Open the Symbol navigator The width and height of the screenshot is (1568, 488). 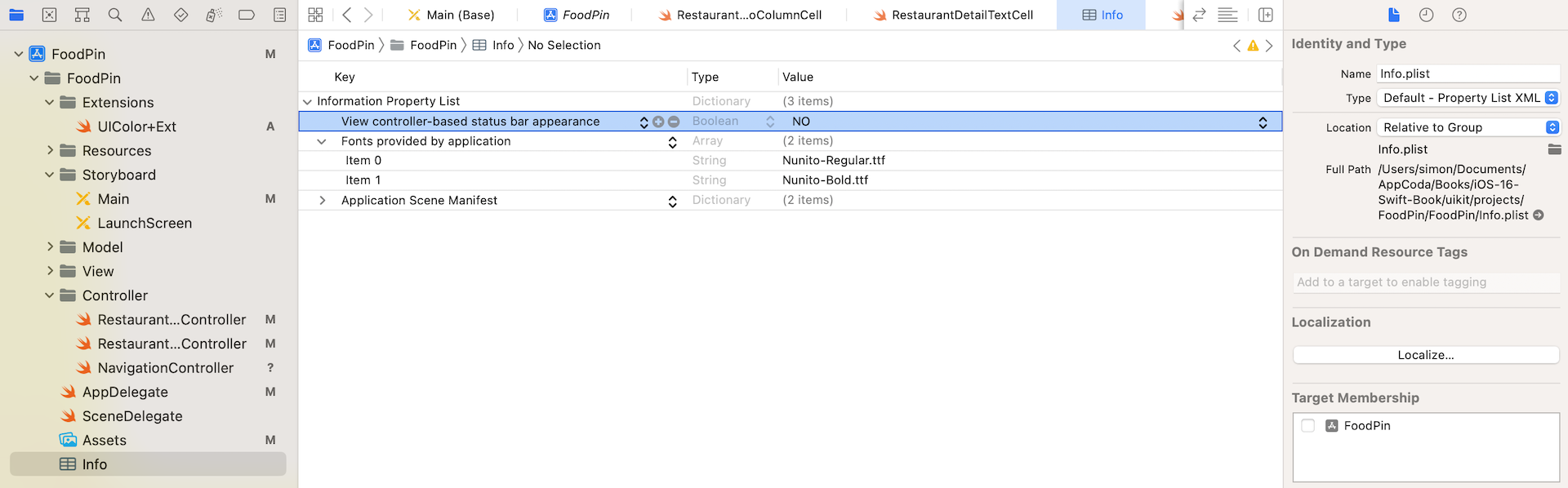(82, 15)
